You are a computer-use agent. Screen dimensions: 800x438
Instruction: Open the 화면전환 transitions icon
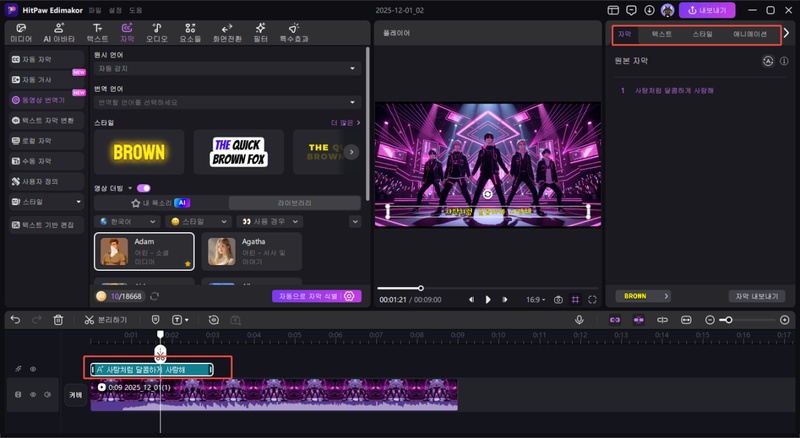coord(226,32)
